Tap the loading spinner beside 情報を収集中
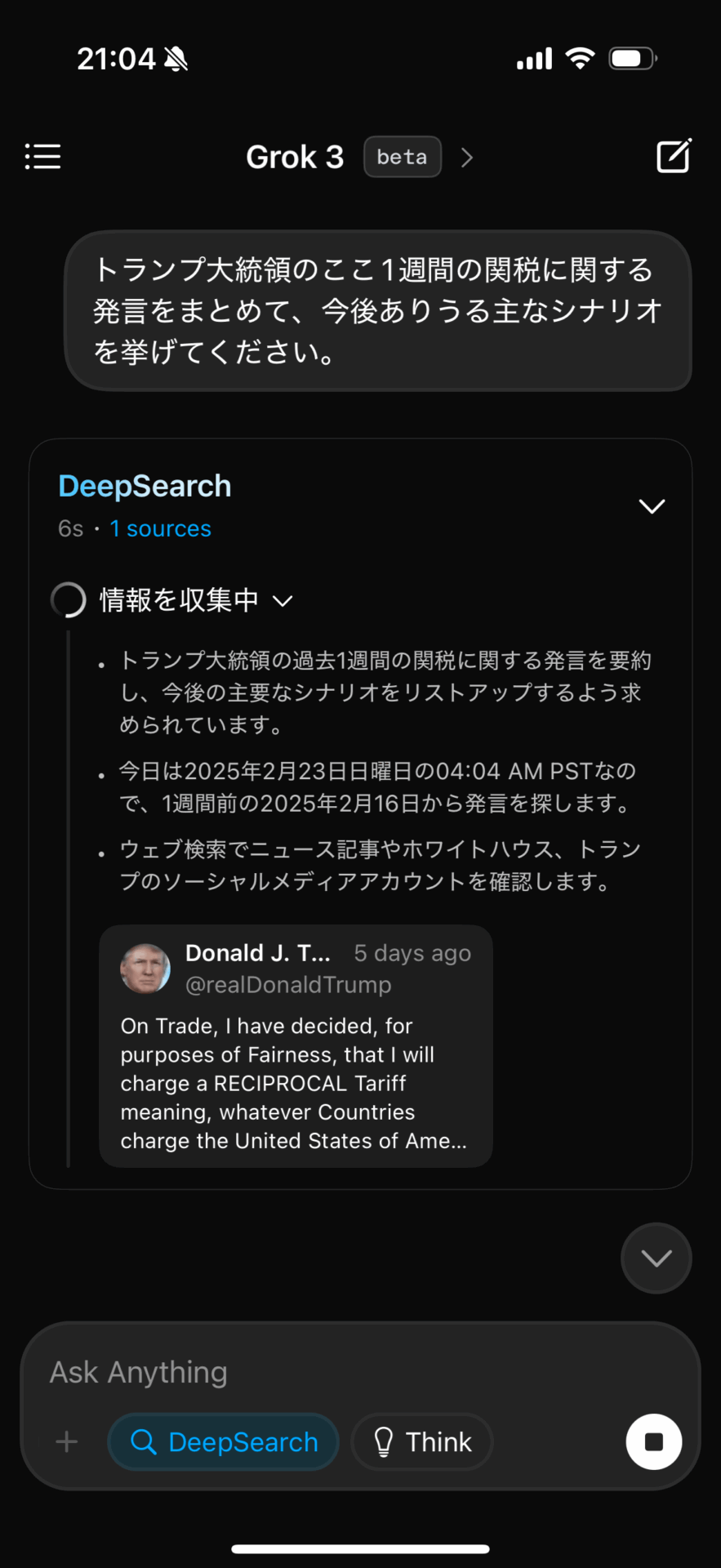 coord(69,600)
